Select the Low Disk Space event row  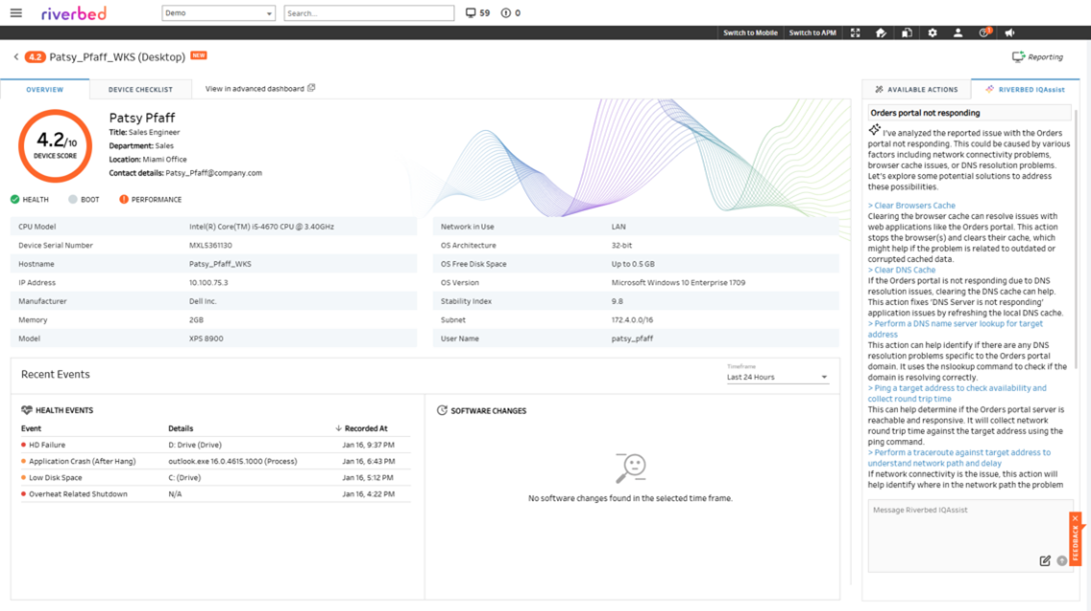point(216,477)
